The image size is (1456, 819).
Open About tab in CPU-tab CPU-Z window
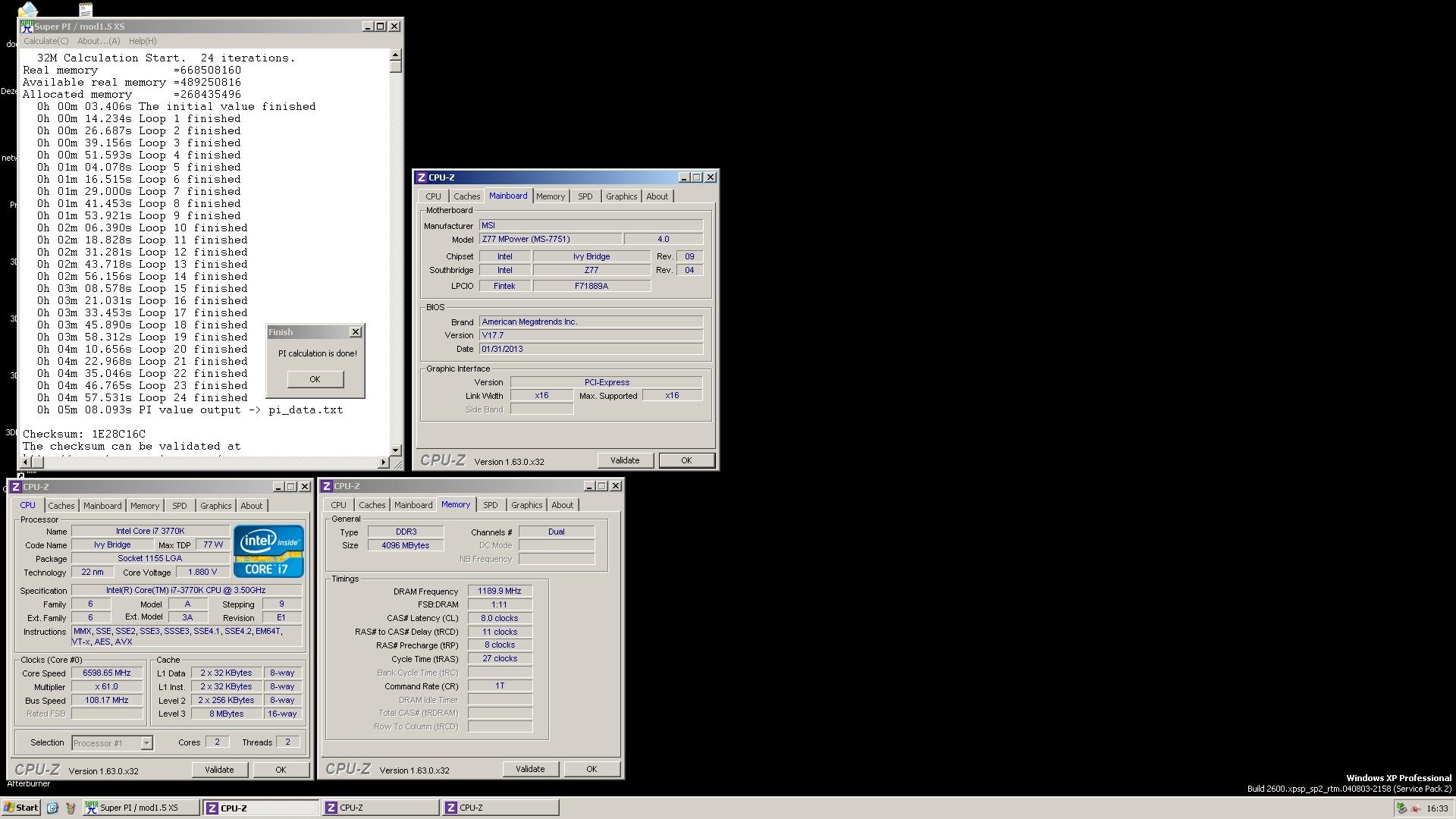coord(251,506)
